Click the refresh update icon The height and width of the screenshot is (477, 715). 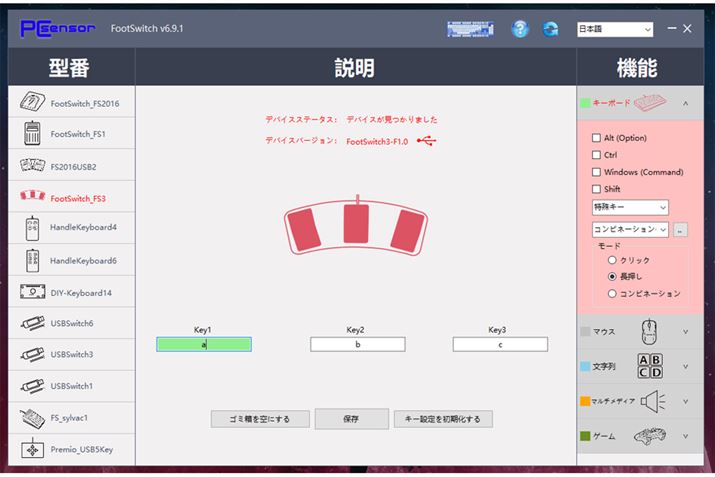[x=550, y=29]
